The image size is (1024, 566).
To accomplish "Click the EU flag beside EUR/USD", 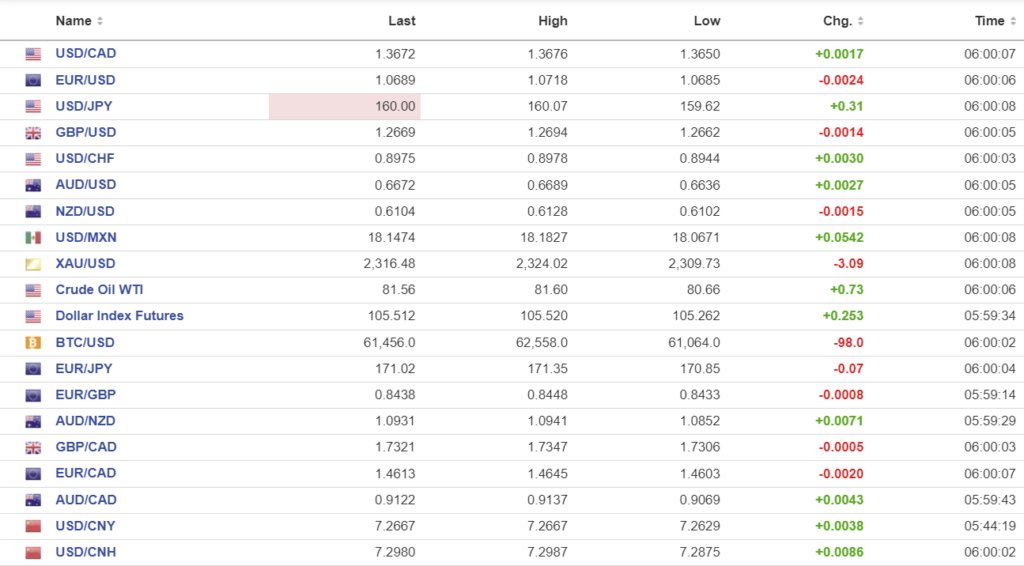I will point(33,80).
